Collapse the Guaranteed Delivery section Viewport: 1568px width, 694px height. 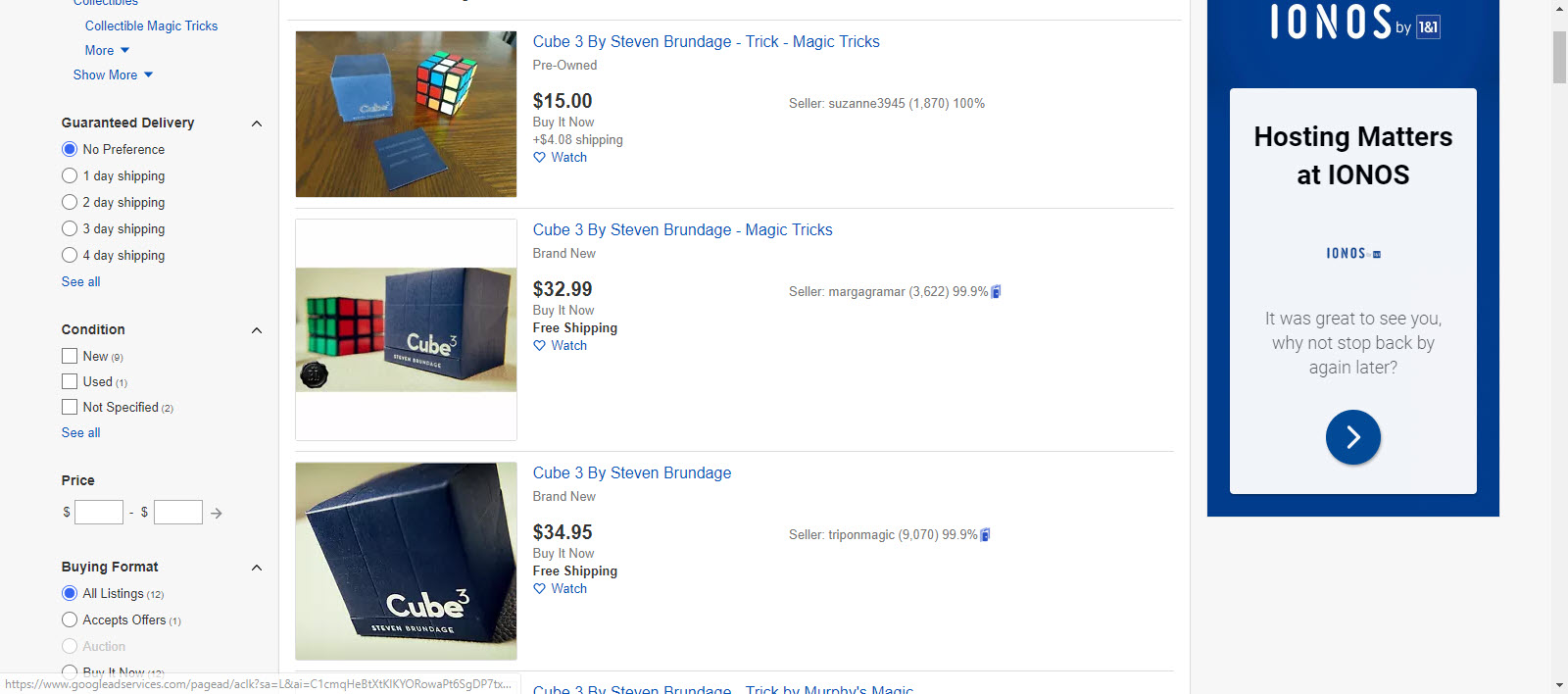257,124
